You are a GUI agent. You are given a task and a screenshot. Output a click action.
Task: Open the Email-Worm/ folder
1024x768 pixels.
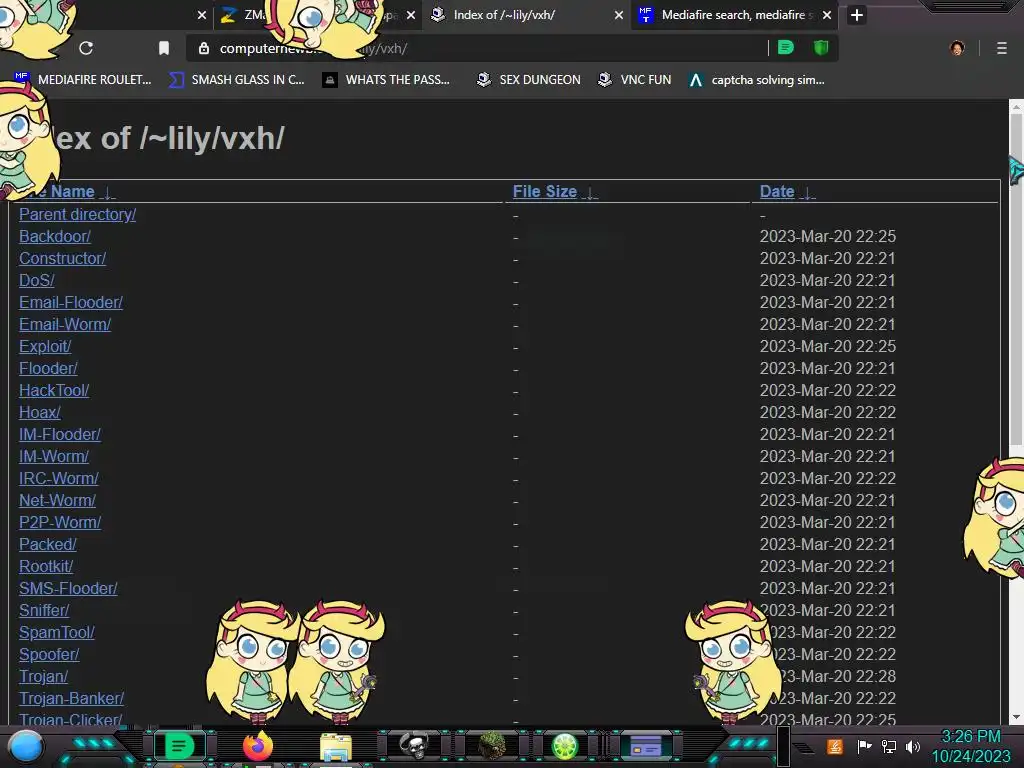pyautogui.click(x=65, y=325)
